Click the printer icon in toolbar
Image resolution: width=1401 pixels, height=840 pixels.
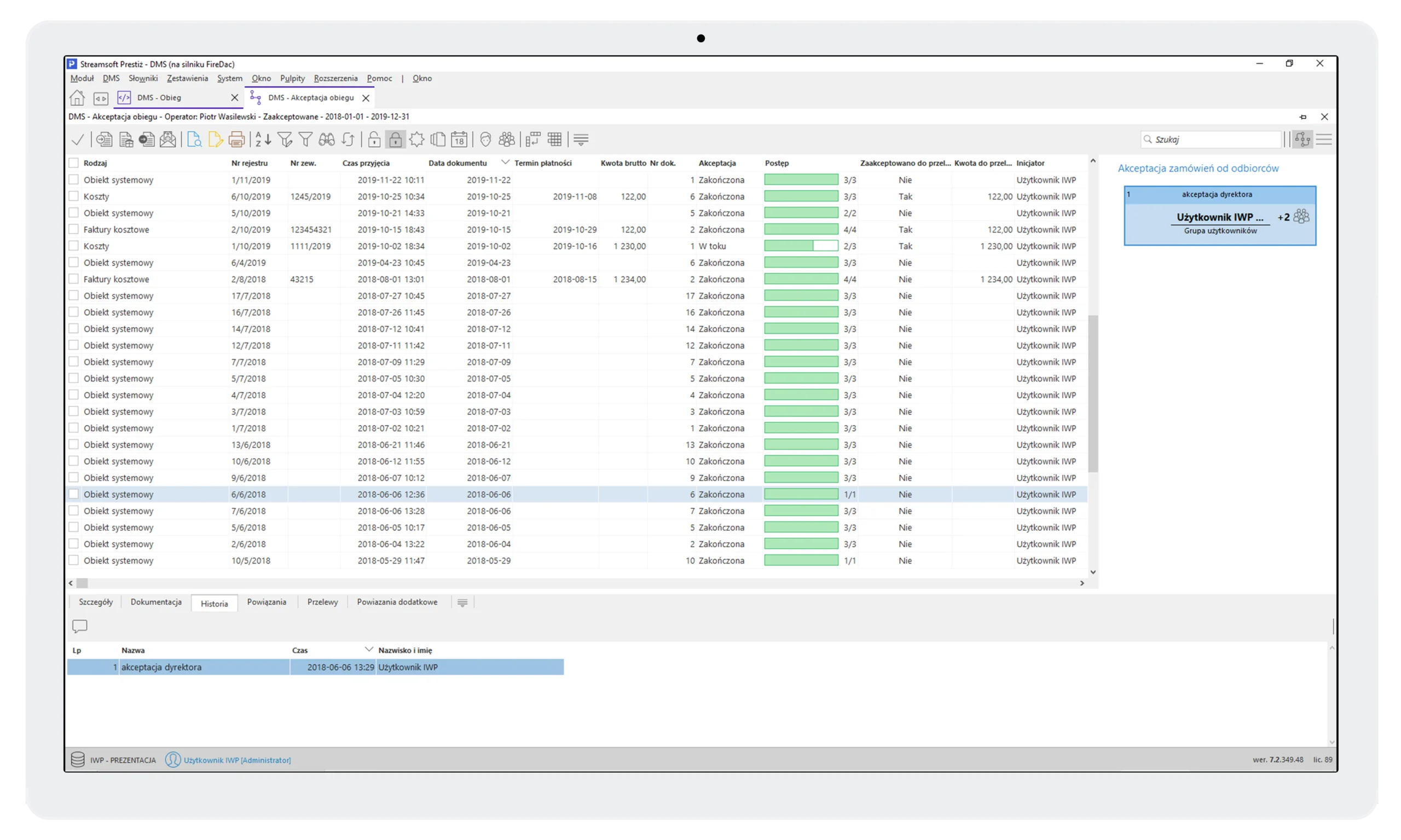tap(236, 139)
